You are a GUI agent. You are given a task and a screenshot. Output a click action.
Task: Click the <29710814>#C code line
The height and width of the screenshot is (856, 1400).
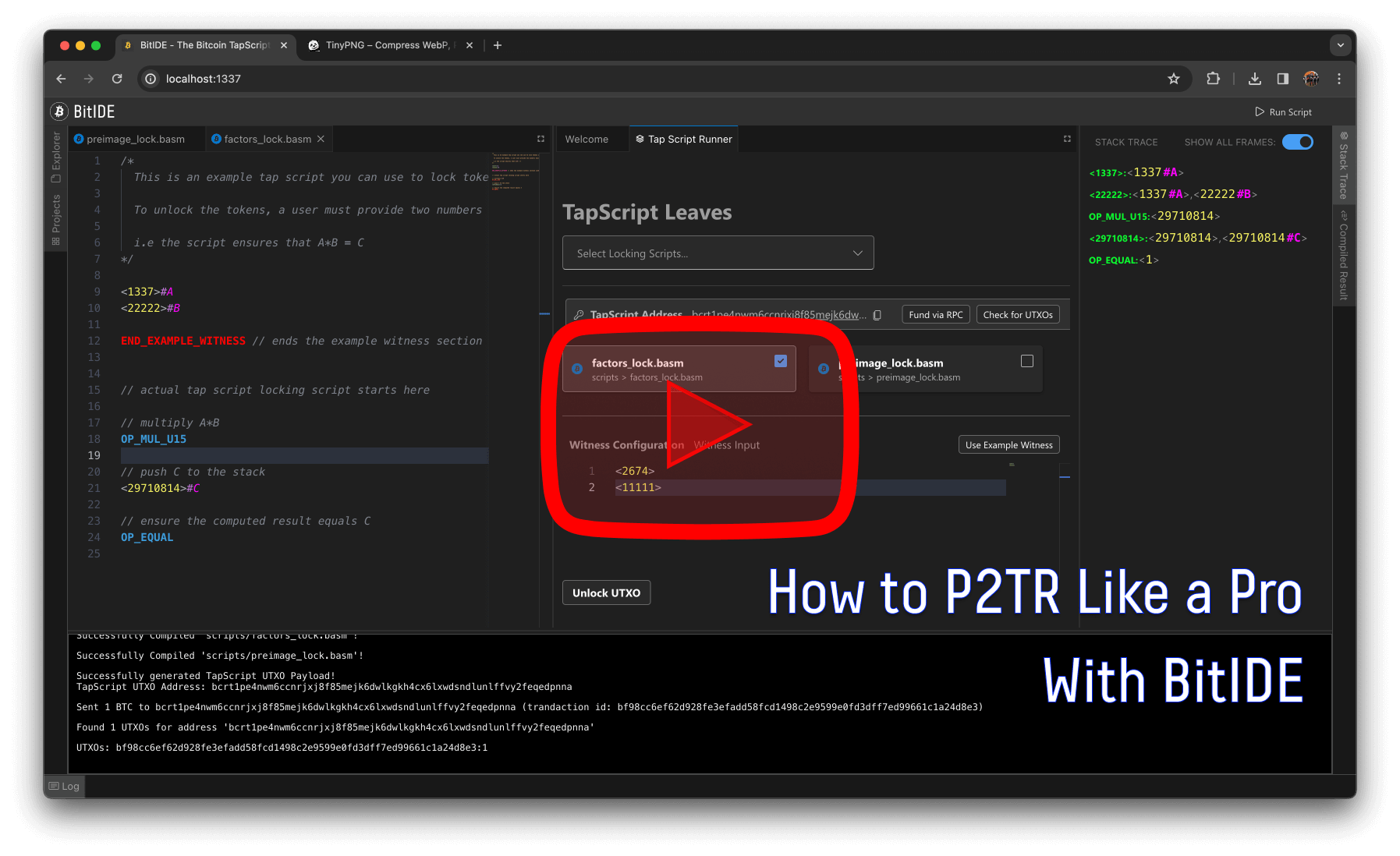pos(160,488)
